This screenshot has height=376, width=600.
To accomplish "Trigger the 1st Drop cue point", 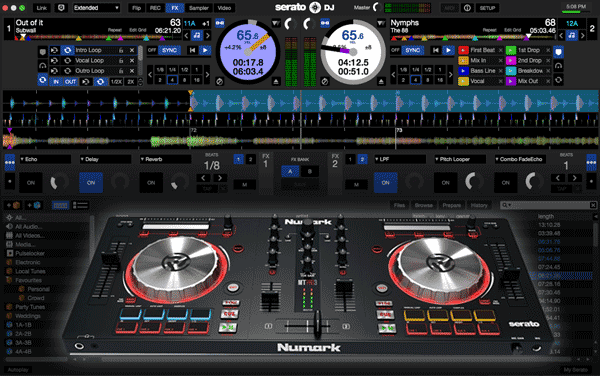I will 511,50.
